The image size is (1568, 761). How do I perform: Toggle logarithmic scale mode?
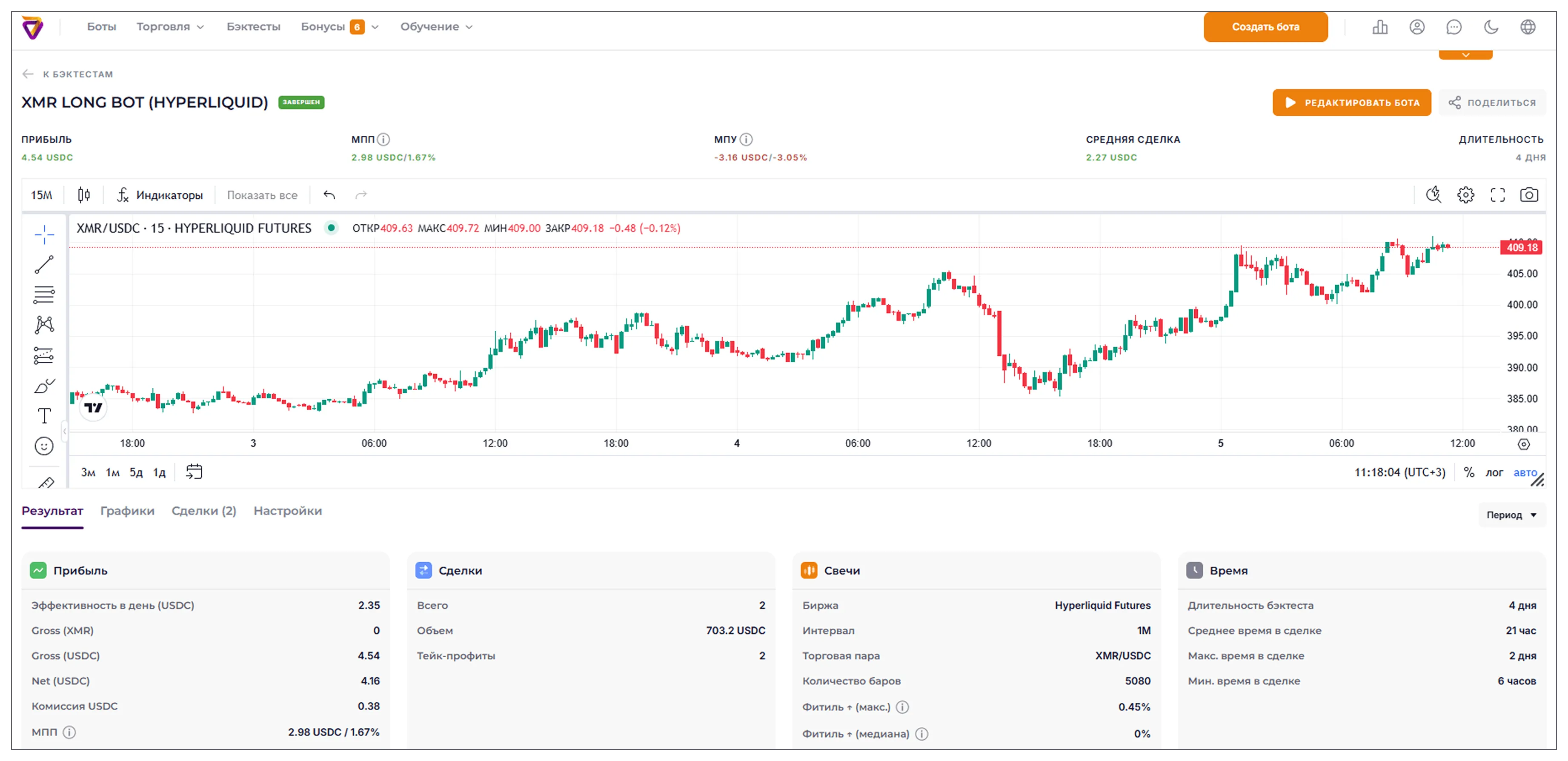click(x=1494, y=472)
